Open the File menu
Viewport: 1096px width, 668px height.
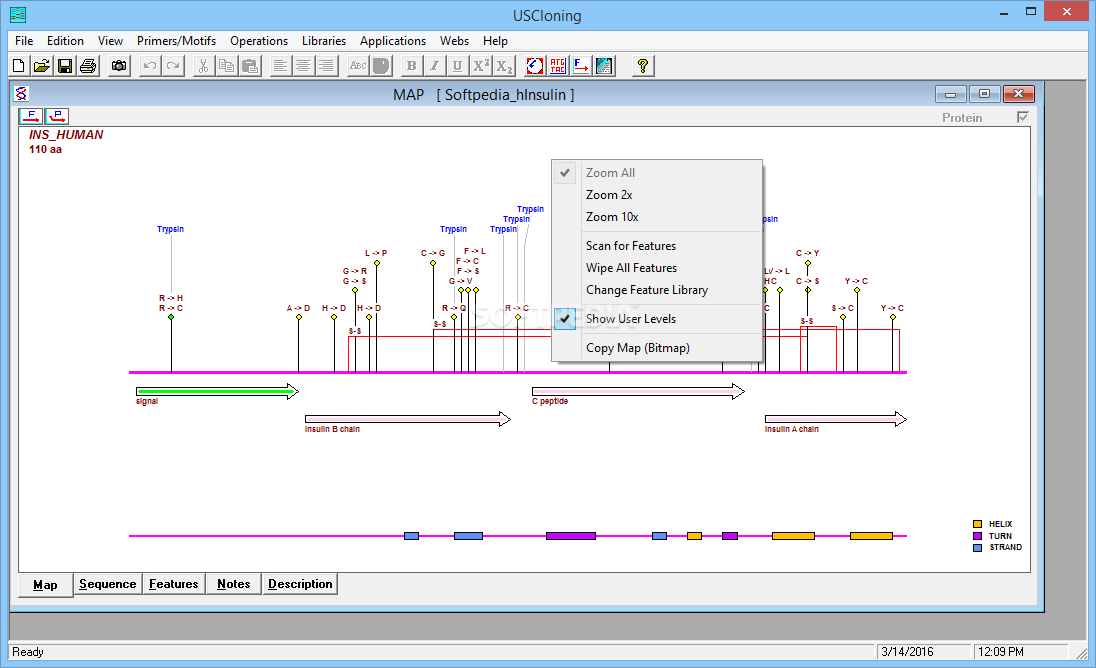(x=24, y=41)
